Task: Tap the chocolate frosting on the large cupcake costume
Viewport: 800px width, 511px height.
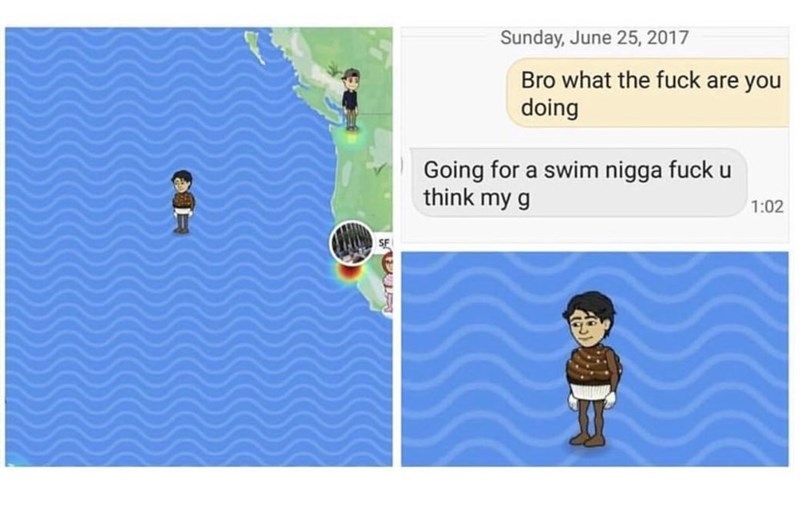Action: click(x=592, y=366)
